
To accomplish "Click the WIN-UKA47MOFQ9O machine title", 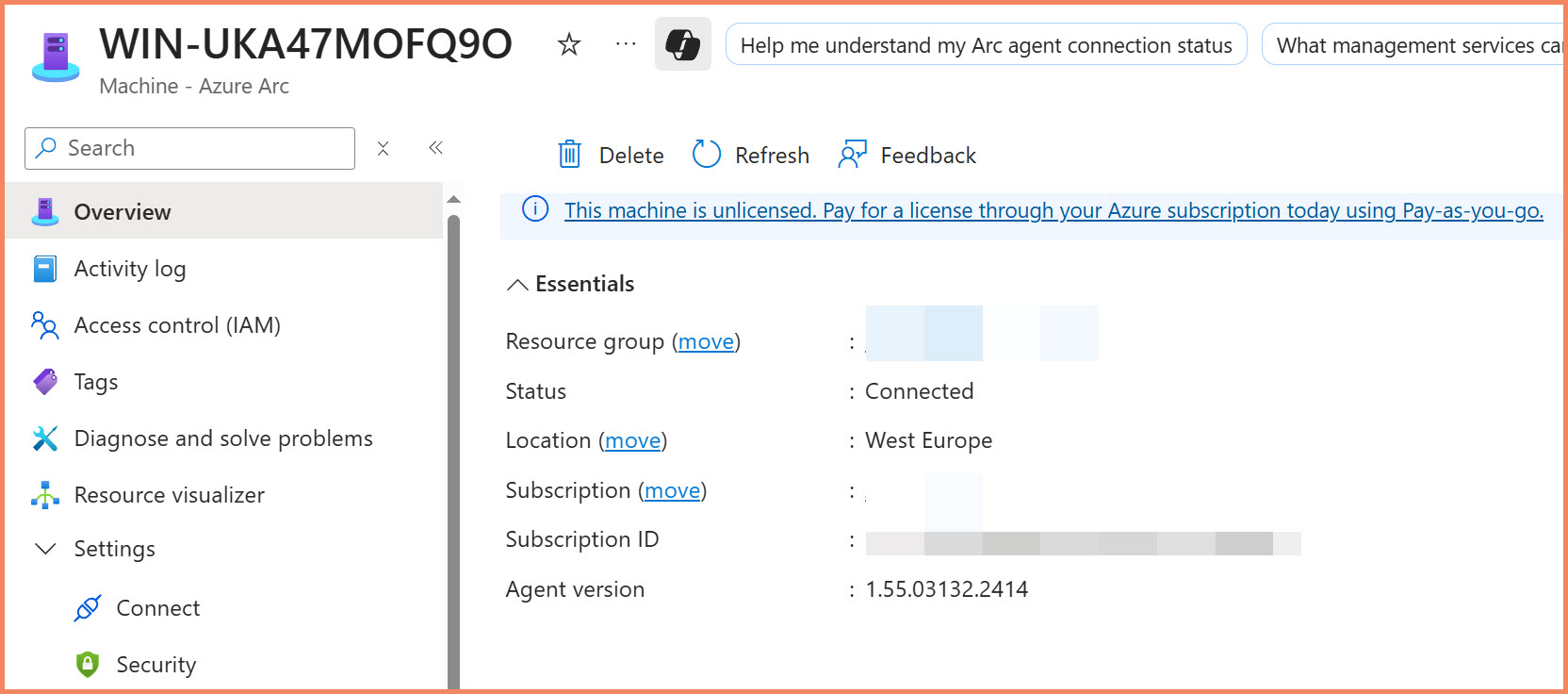I will (x=305, y=43).
